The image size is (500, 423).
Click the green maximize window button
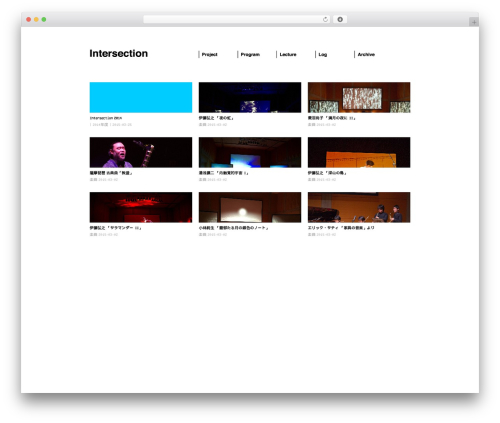click(x=44, y=20)
